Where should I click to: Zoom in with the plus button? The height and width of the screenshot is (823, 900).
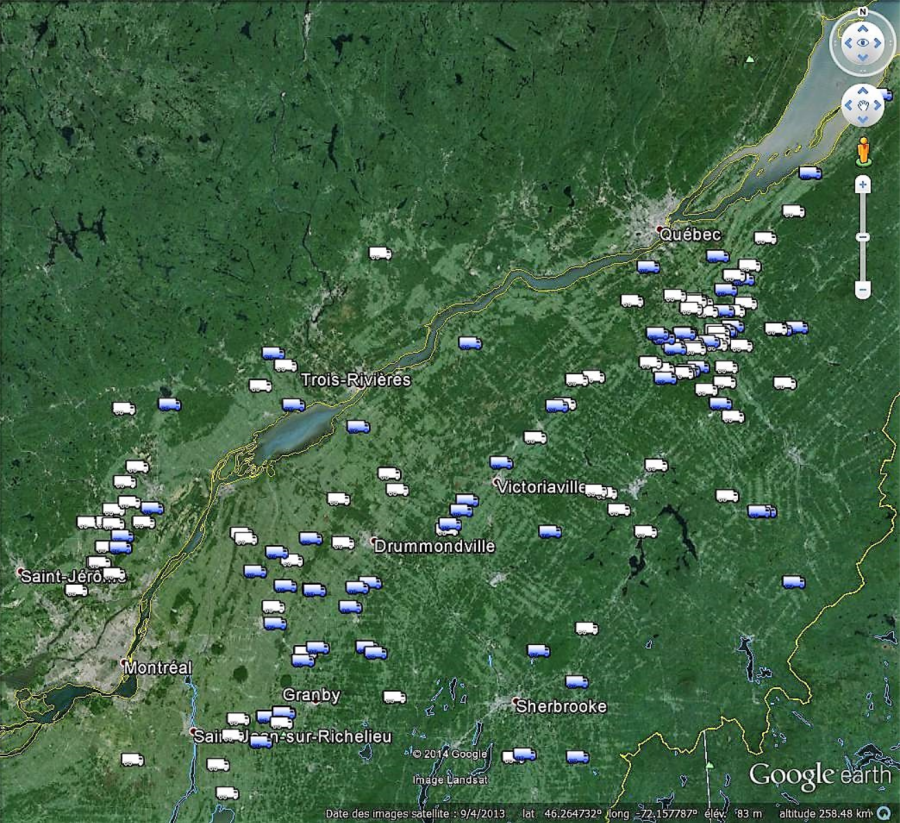coord(862,185)
